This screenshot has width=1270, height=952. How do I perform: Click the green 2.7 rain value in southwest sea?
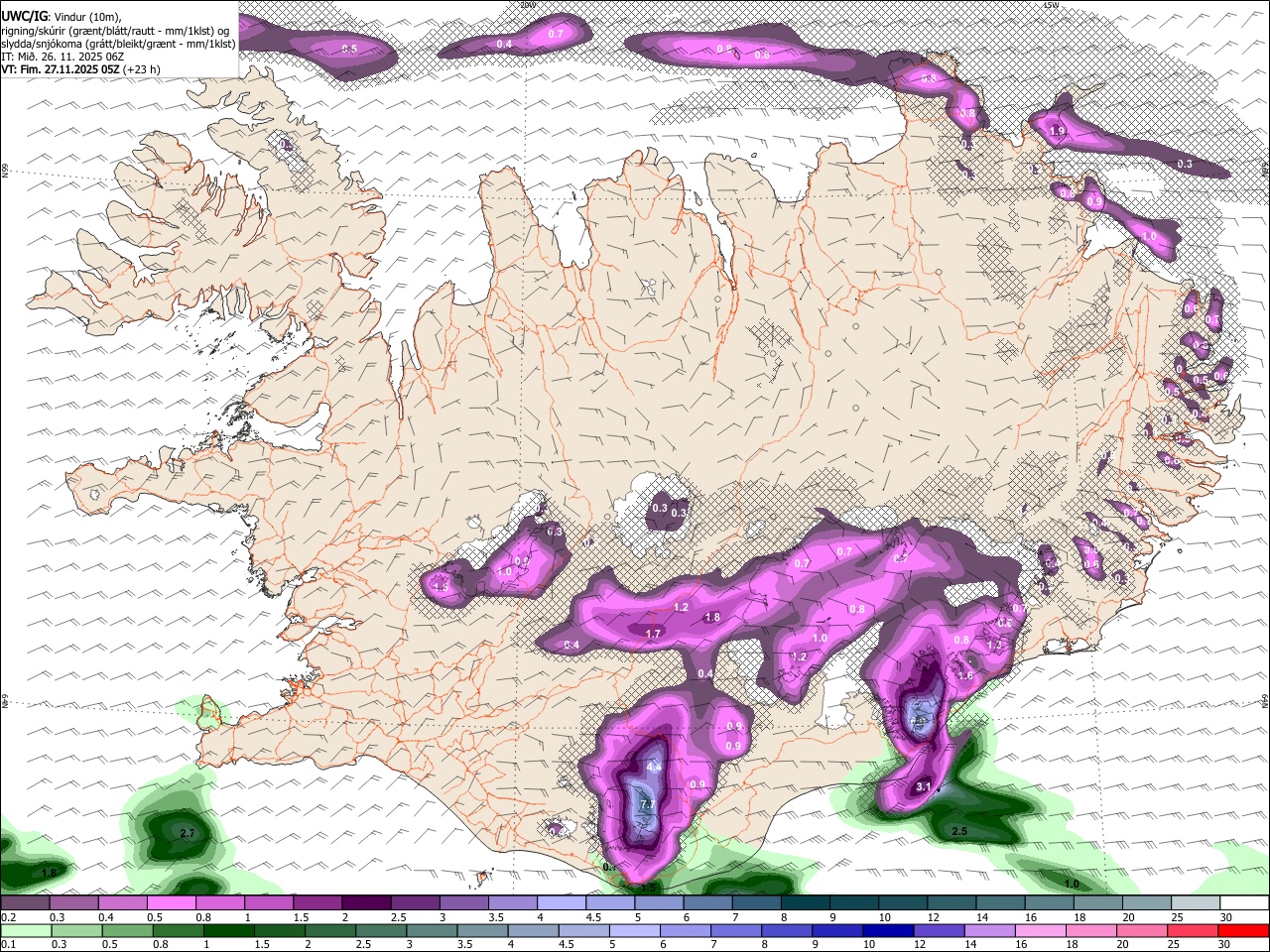pos(187,833)
